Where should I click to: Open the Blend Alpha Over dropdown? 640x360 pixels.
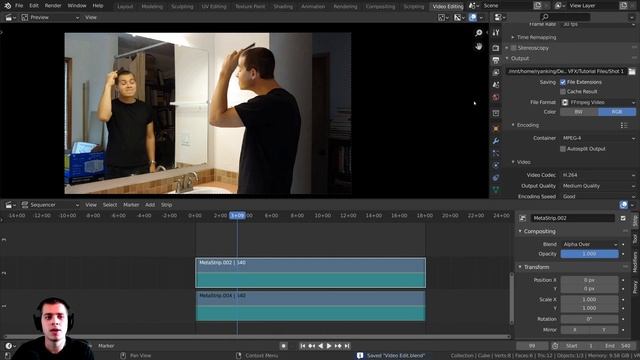(x=590, y=244)
